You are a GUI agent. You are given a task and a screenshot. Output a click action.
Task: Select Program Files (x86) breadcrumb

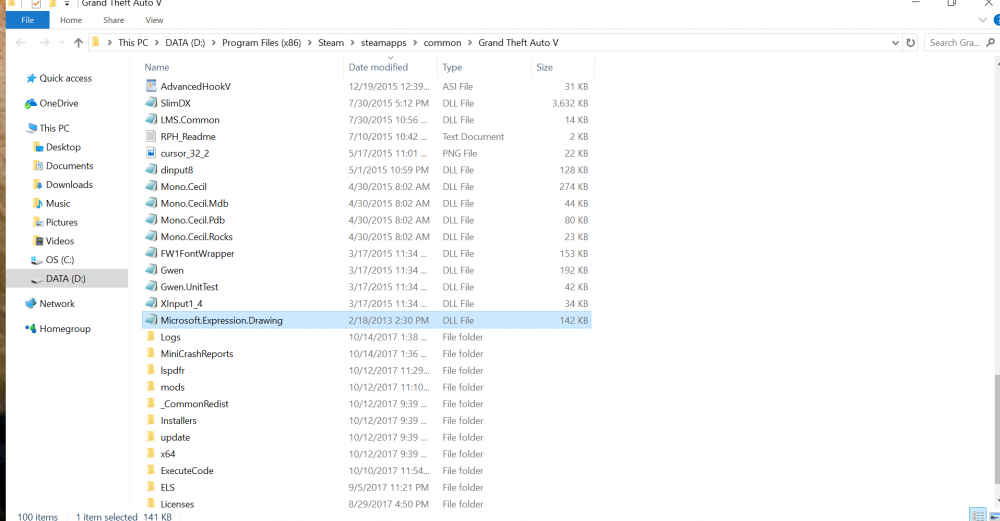click(x=261, y=43)
